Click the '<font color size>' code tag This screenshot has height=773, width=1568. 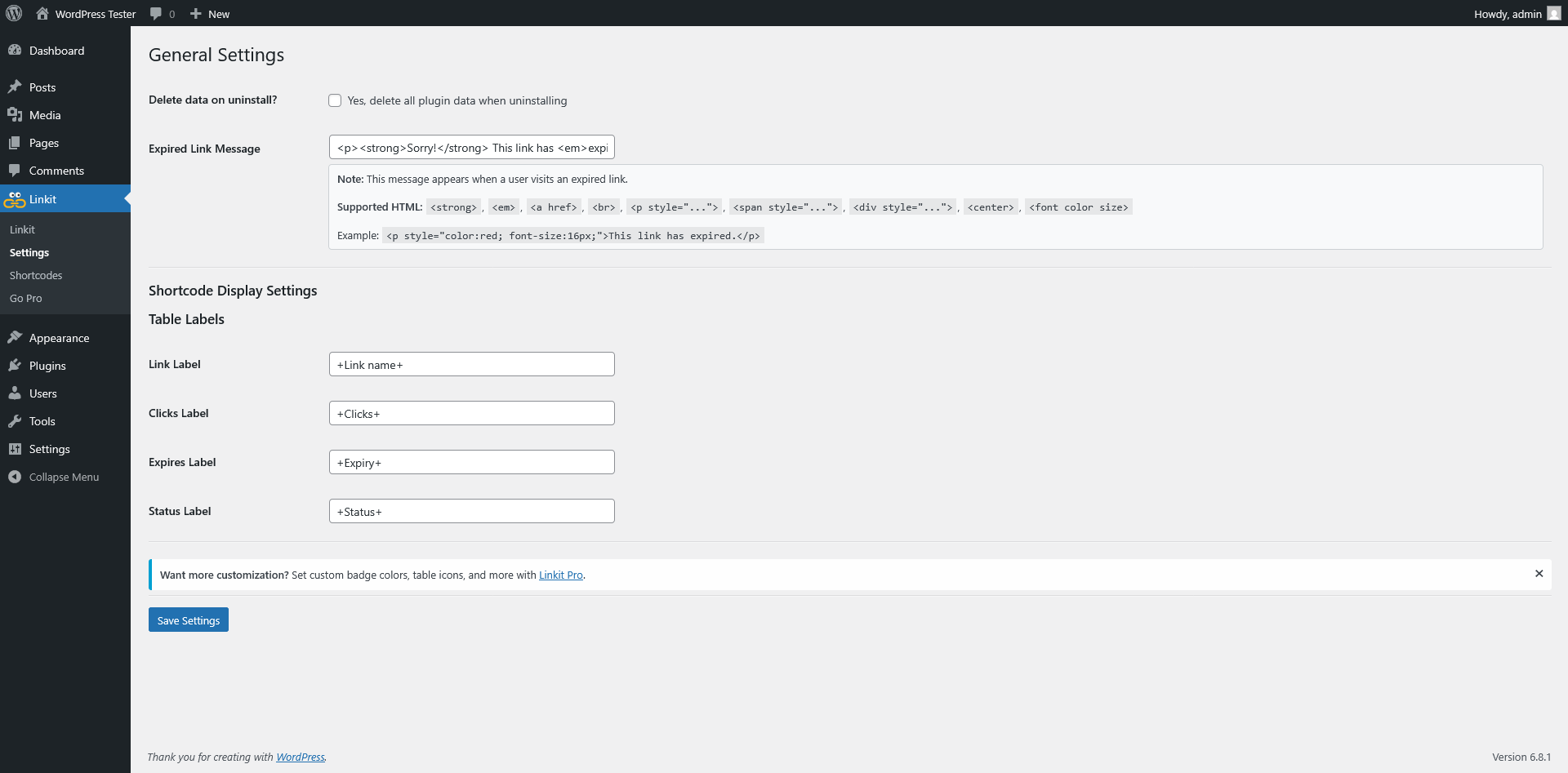(1079, 207)
